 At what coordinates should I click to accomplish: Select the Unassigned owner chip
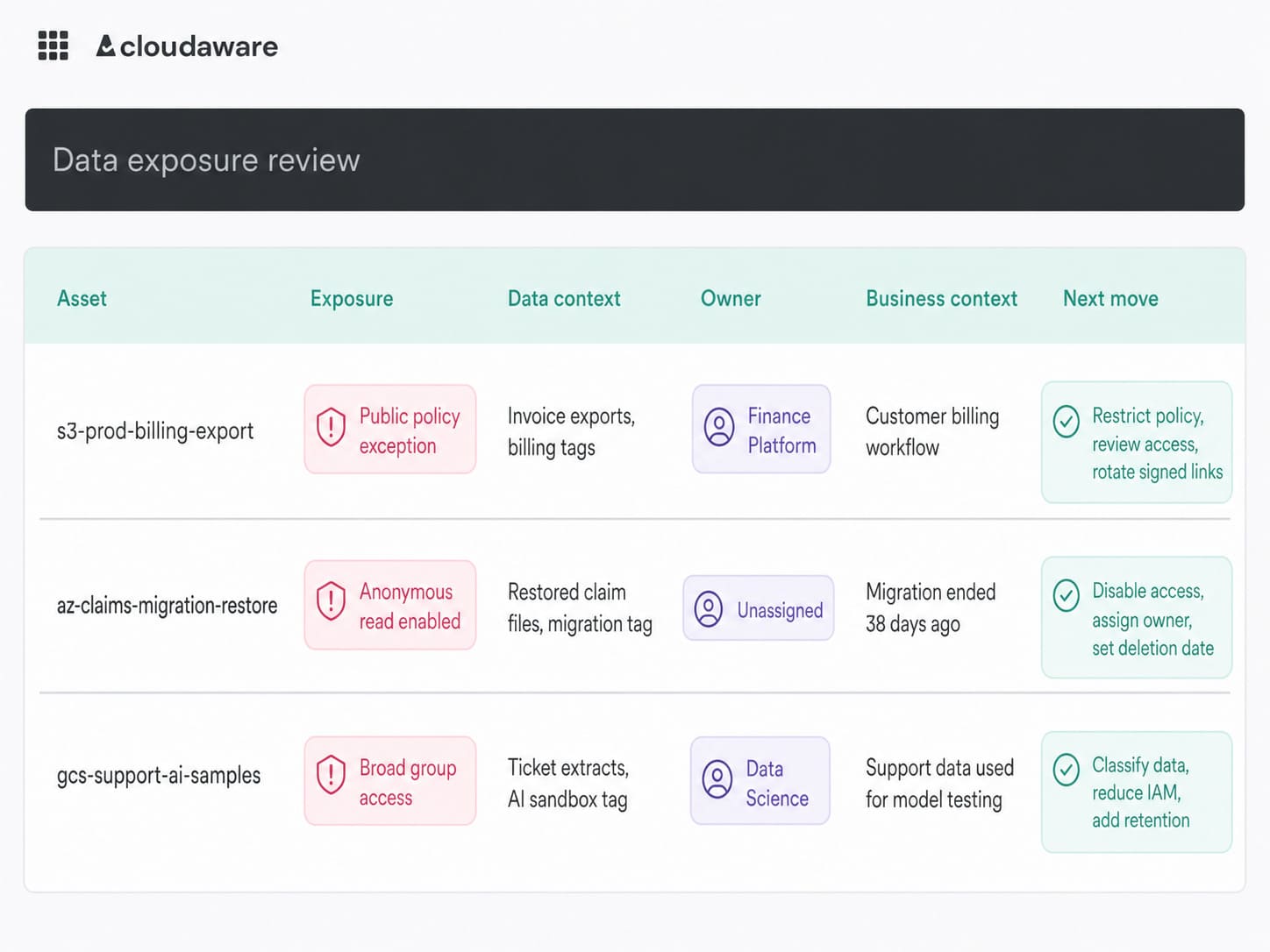[x=759, y=608]
